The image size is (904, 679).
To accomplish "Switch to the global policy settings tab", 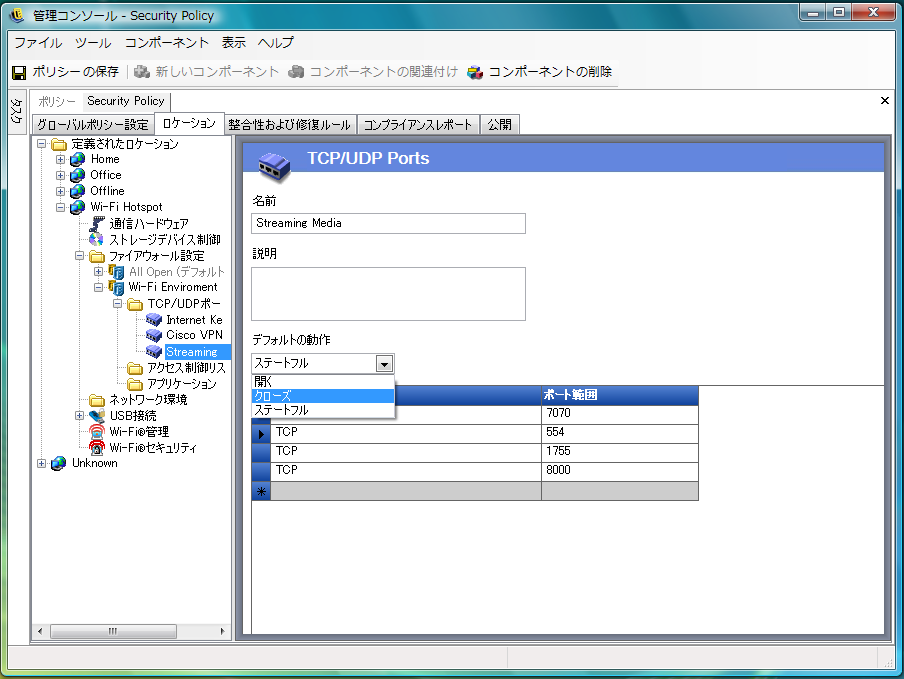I will (x=93, y=125).
